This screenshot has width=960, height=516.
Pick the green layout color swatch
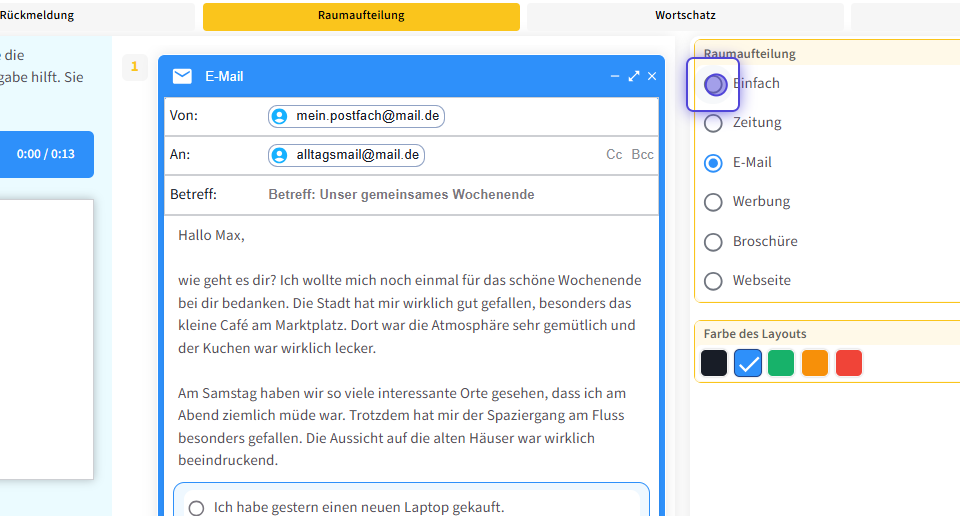coord(781,363)
